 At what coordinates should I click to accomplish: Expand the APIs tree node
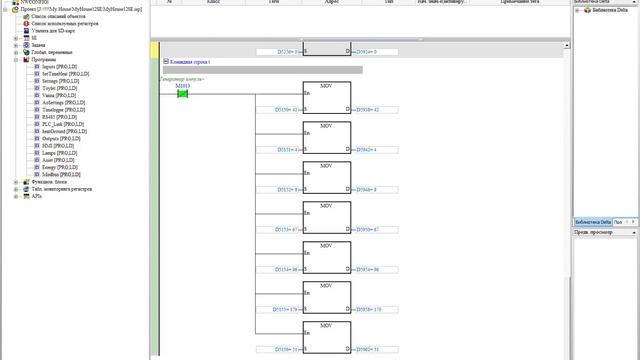point(16,196)
